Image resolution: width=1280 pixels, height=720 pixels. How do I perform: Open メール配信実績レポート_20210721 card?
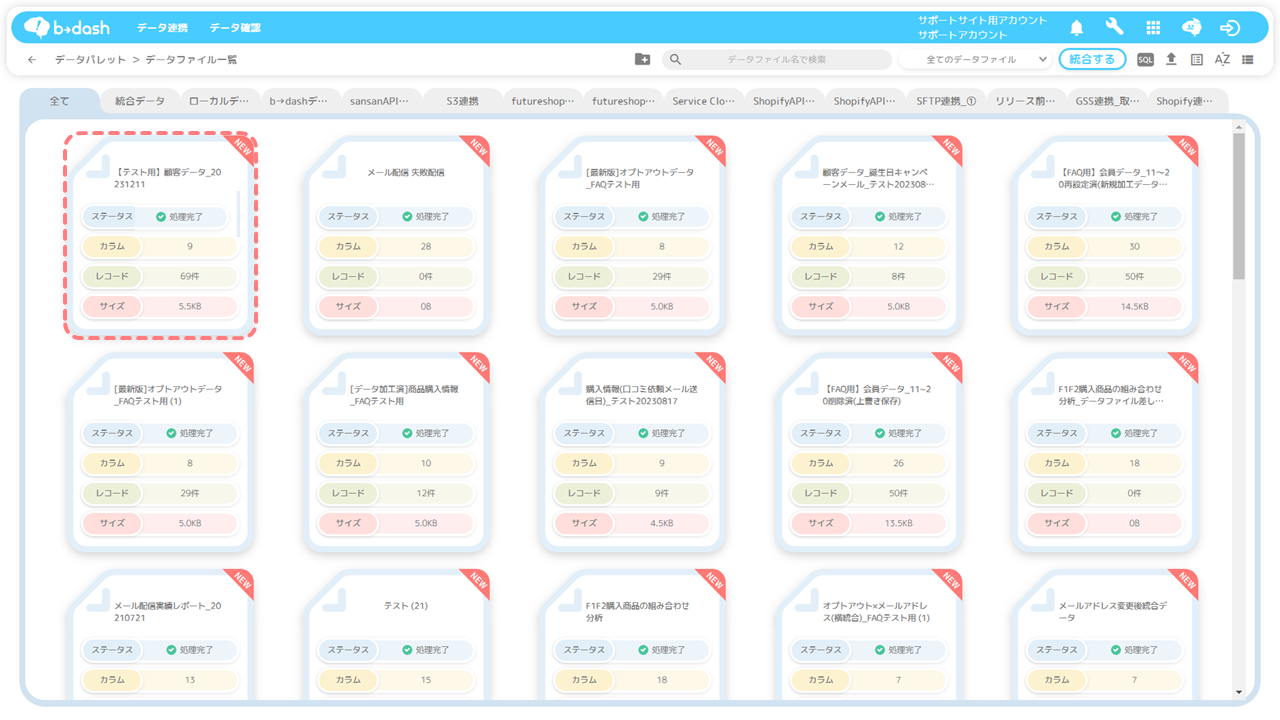(x=161, y=635)
